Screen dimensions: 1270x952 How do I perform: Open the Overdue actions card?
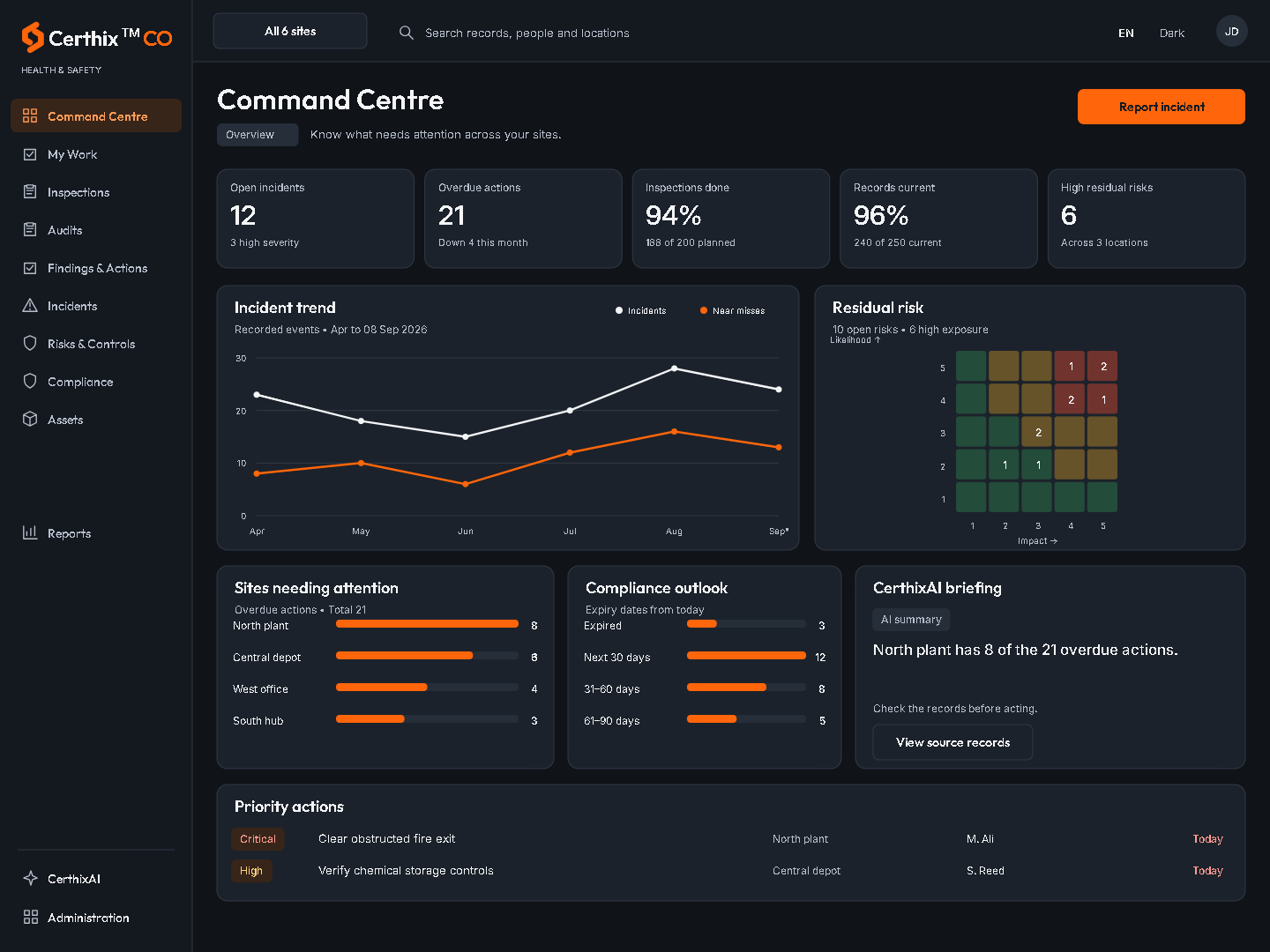(523, 219)
